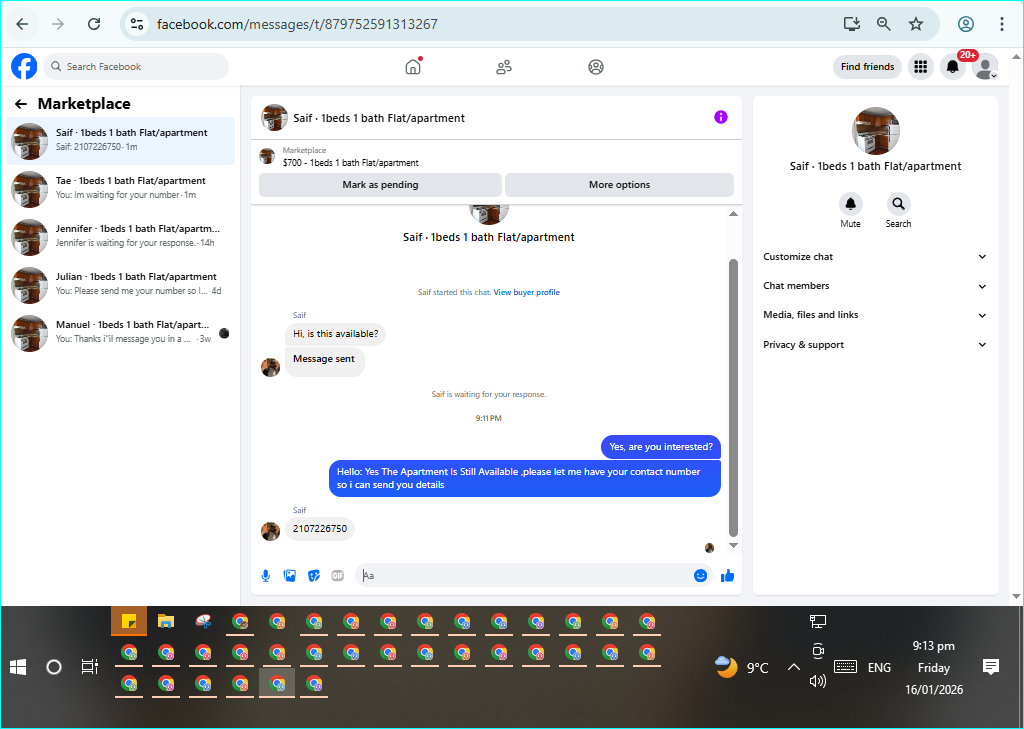This screenshot has height=729, width=1024.
Task: Expand Chat members section
Action: pyautogui.click(x=875, y=286)
